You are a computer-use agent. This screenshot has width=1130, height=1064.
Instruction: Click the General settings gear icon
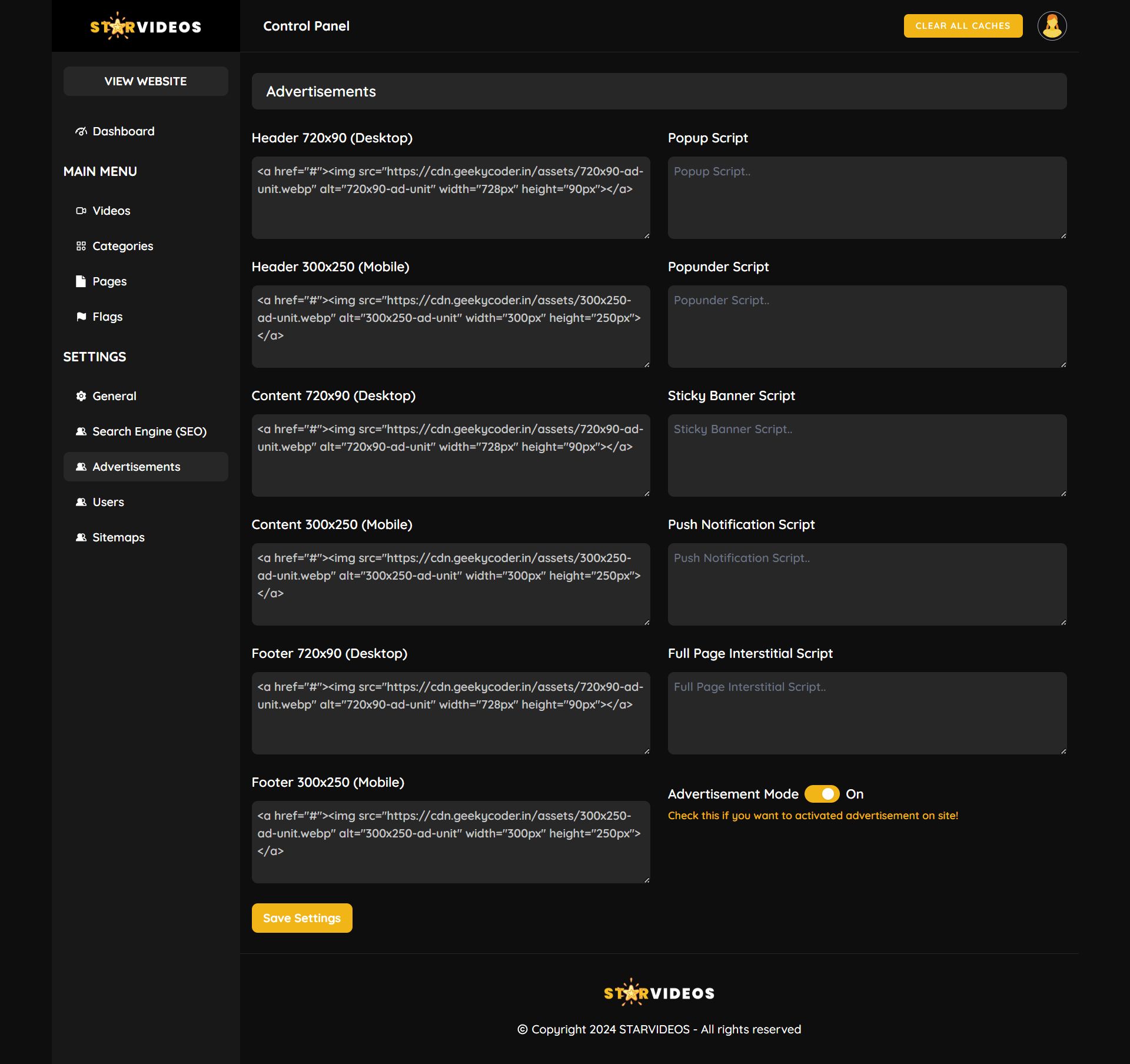[81, 396]
